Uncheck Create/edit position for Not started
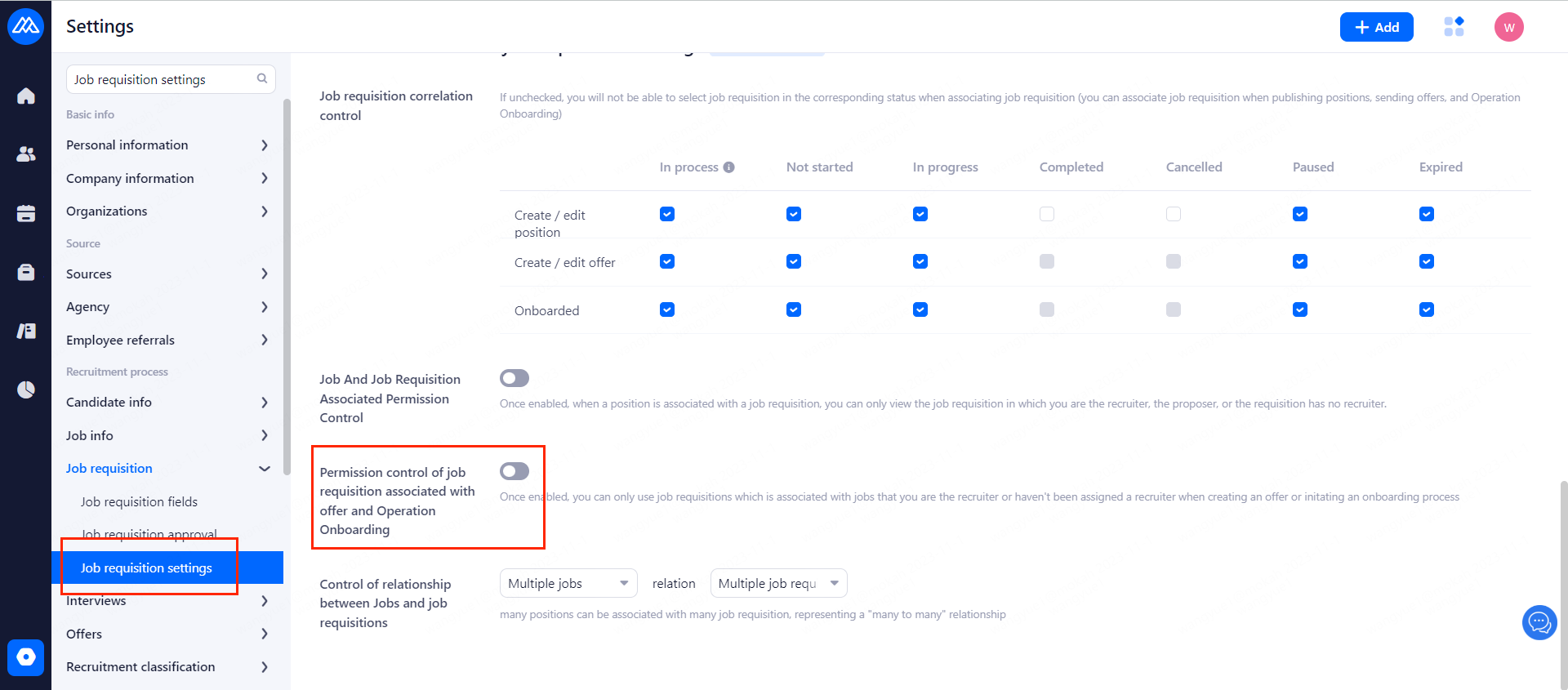 tap(794, 214)
